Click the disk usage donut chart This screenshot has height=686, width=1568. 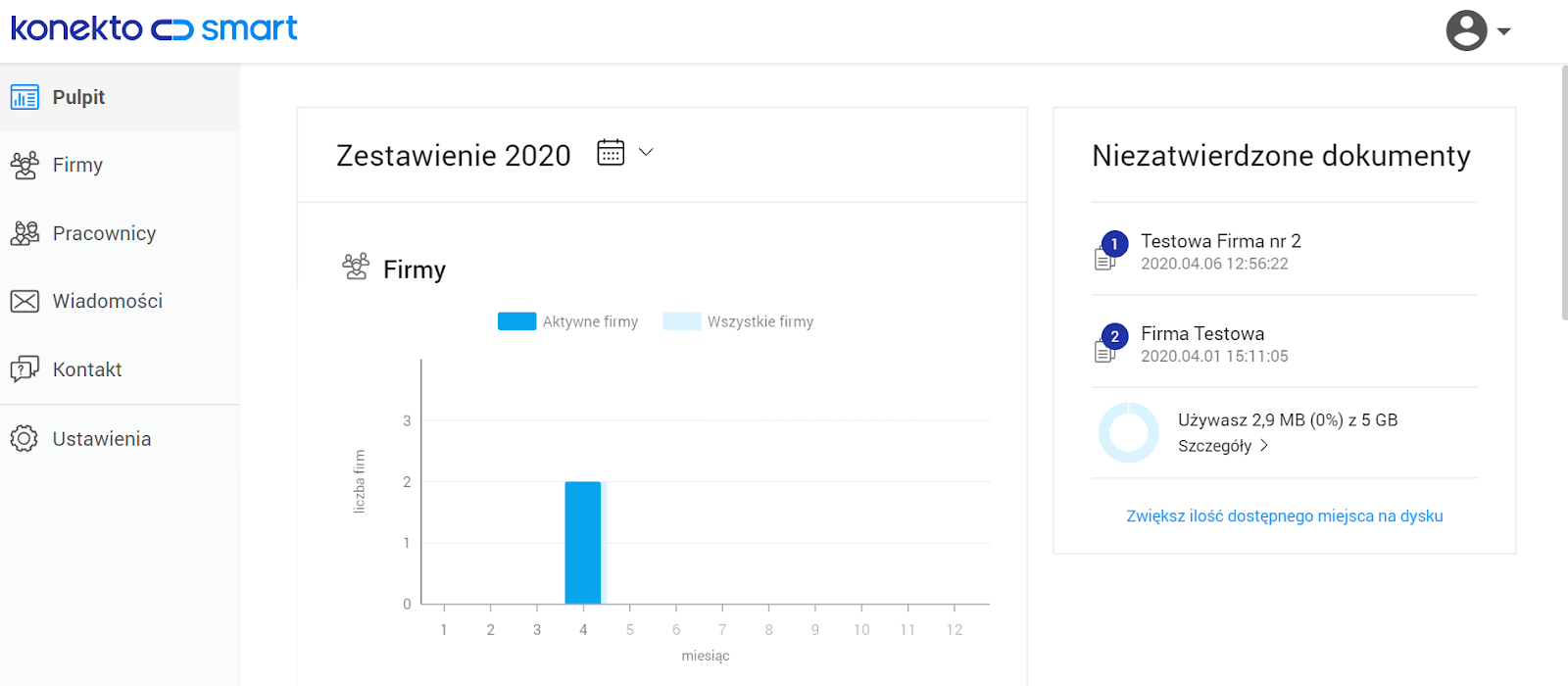(x=1128, y=432)
